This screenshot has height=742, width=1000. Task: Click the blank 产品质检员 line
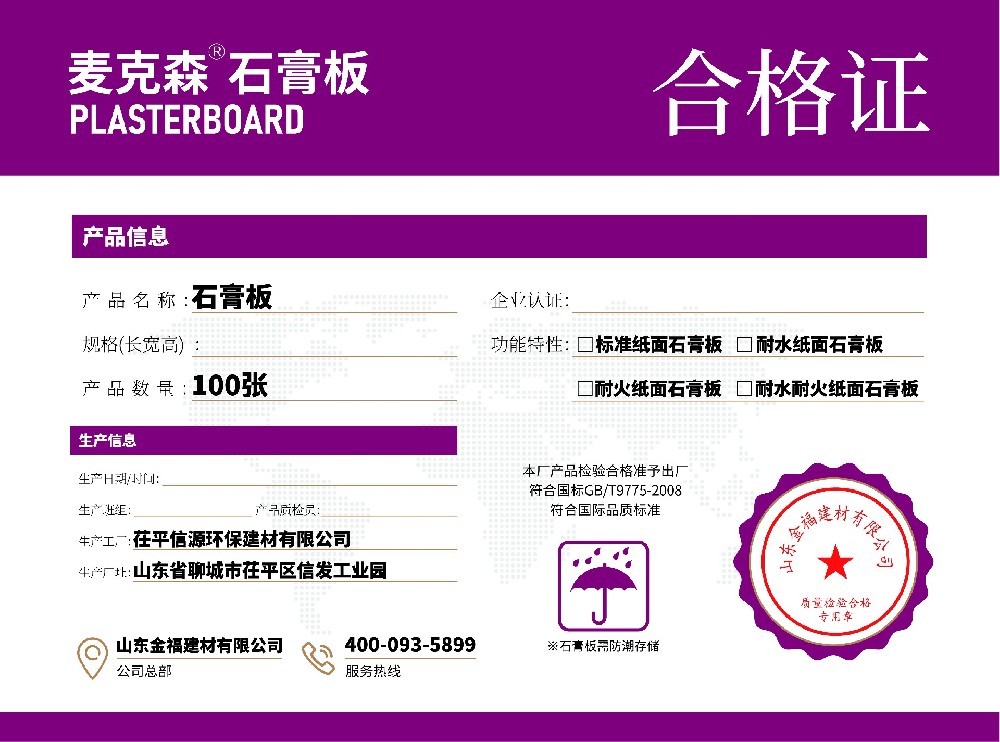388,510
